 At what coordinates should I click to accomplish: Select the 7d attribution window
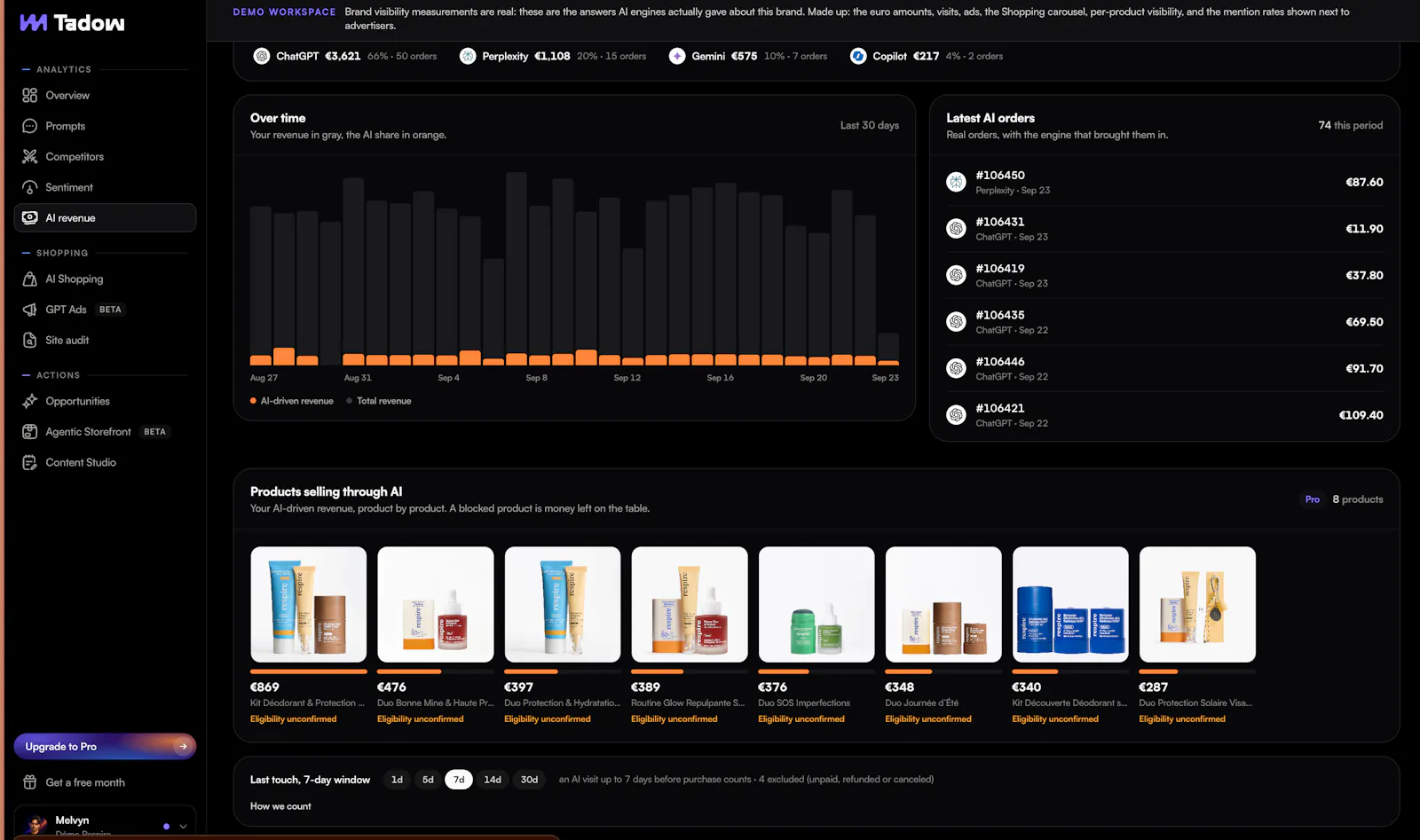coord(459,780)
